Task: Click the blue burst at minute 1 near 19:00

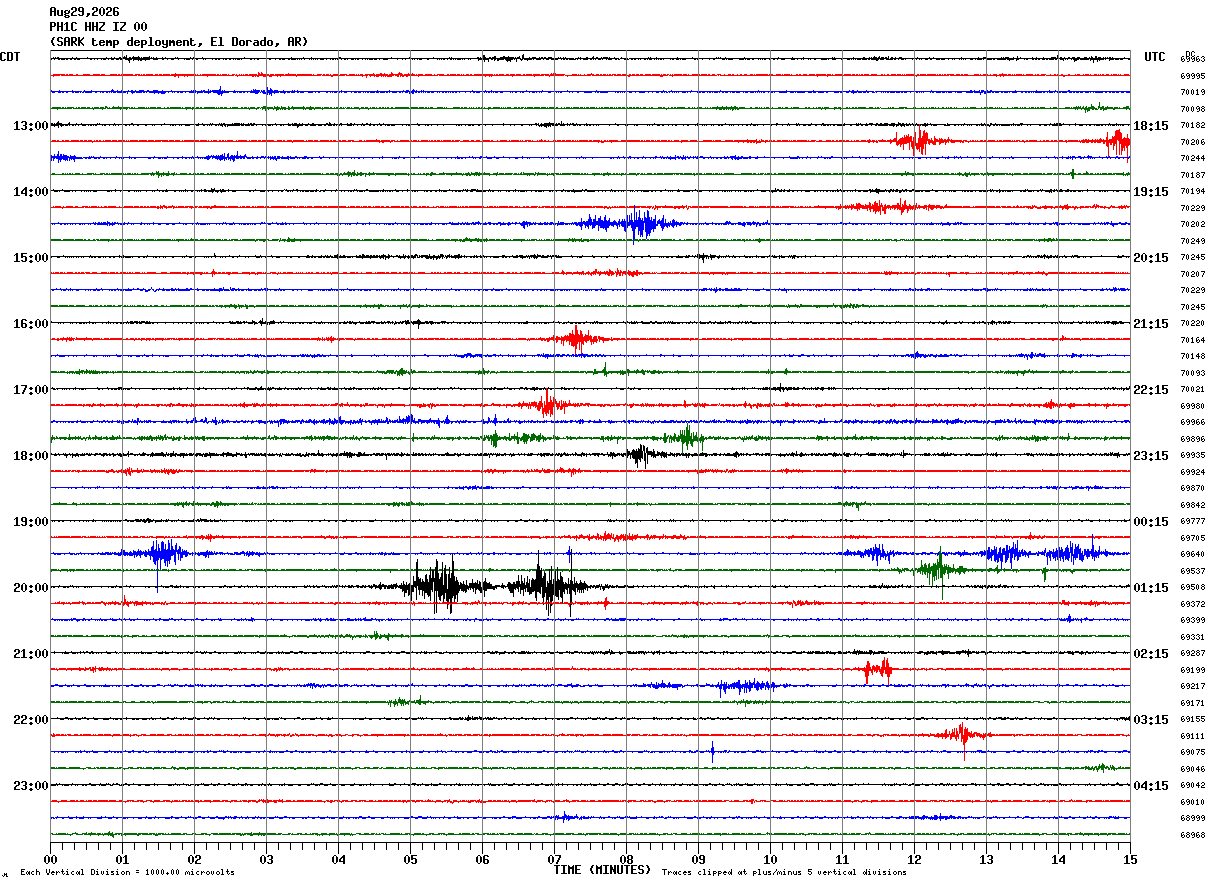Action: pos(155,553)
